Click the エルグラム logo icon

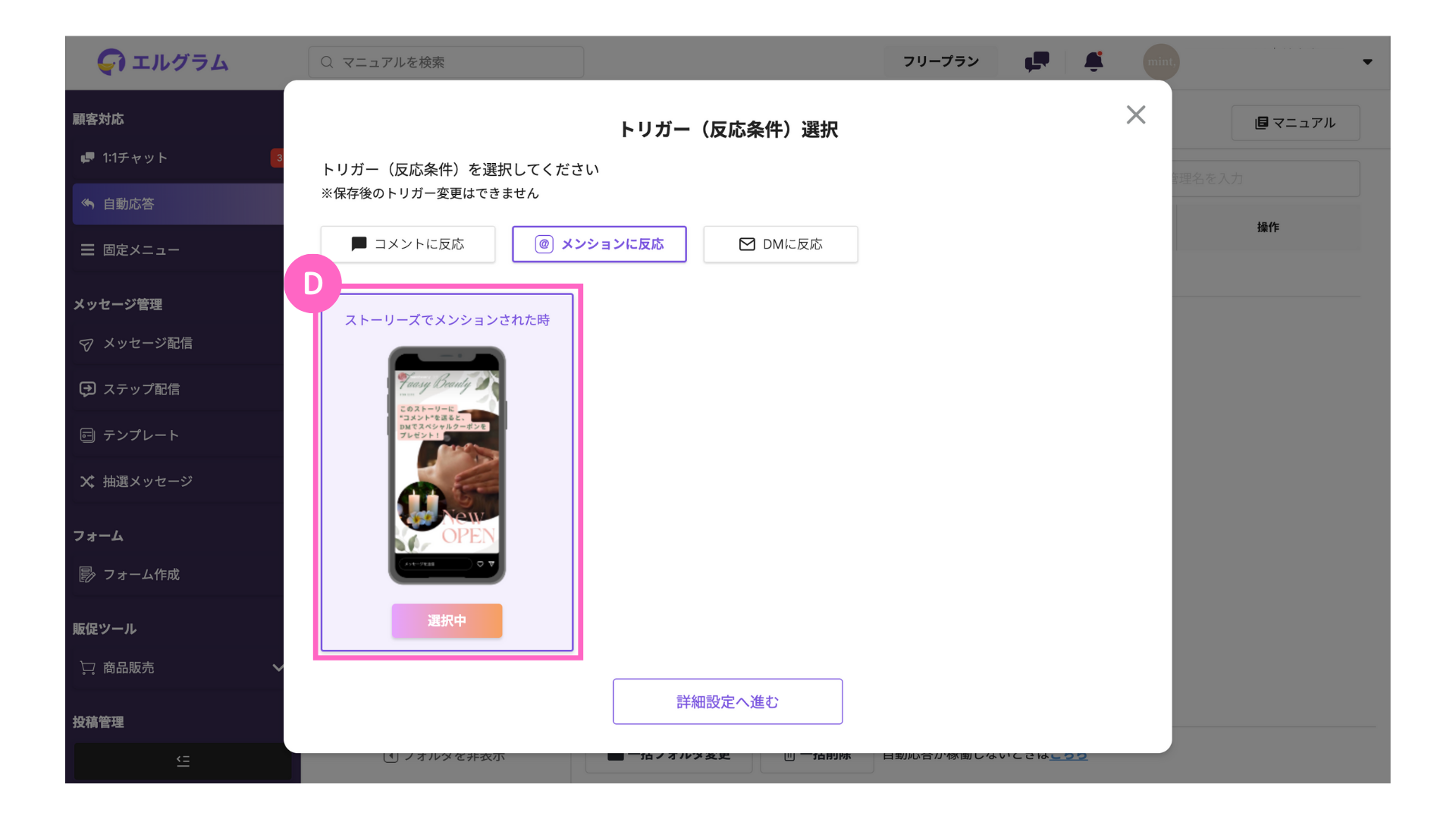(x=111, y=61)
